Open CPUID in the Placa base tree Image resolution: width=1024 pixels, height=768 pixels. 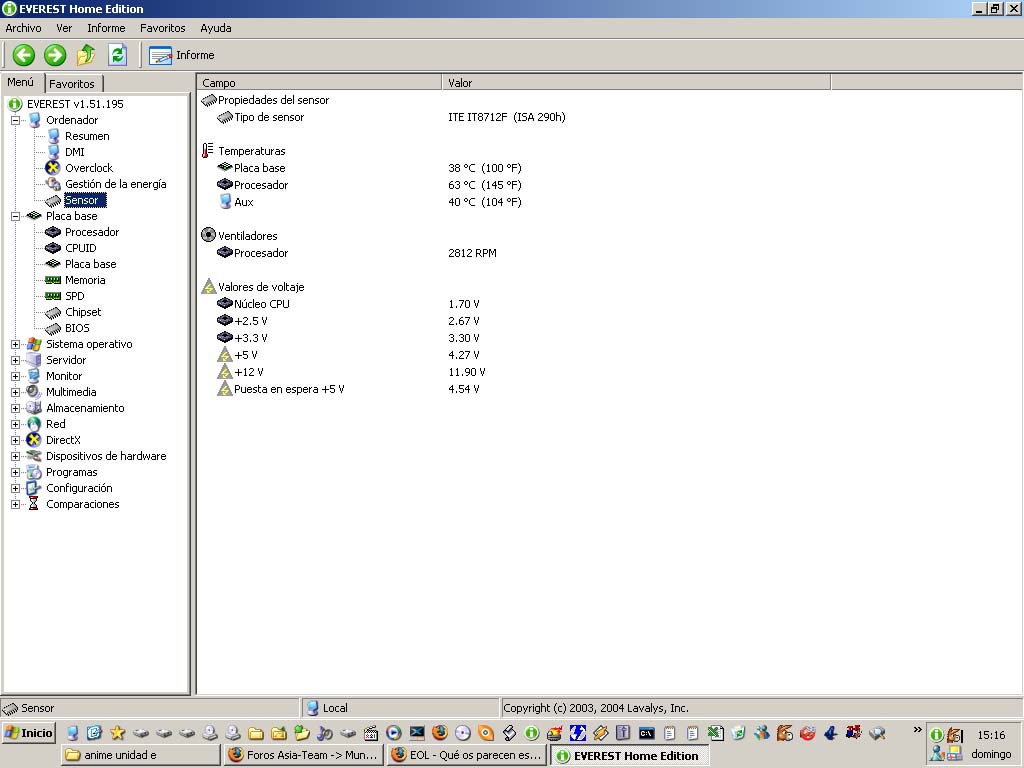(x=80, y=248)
